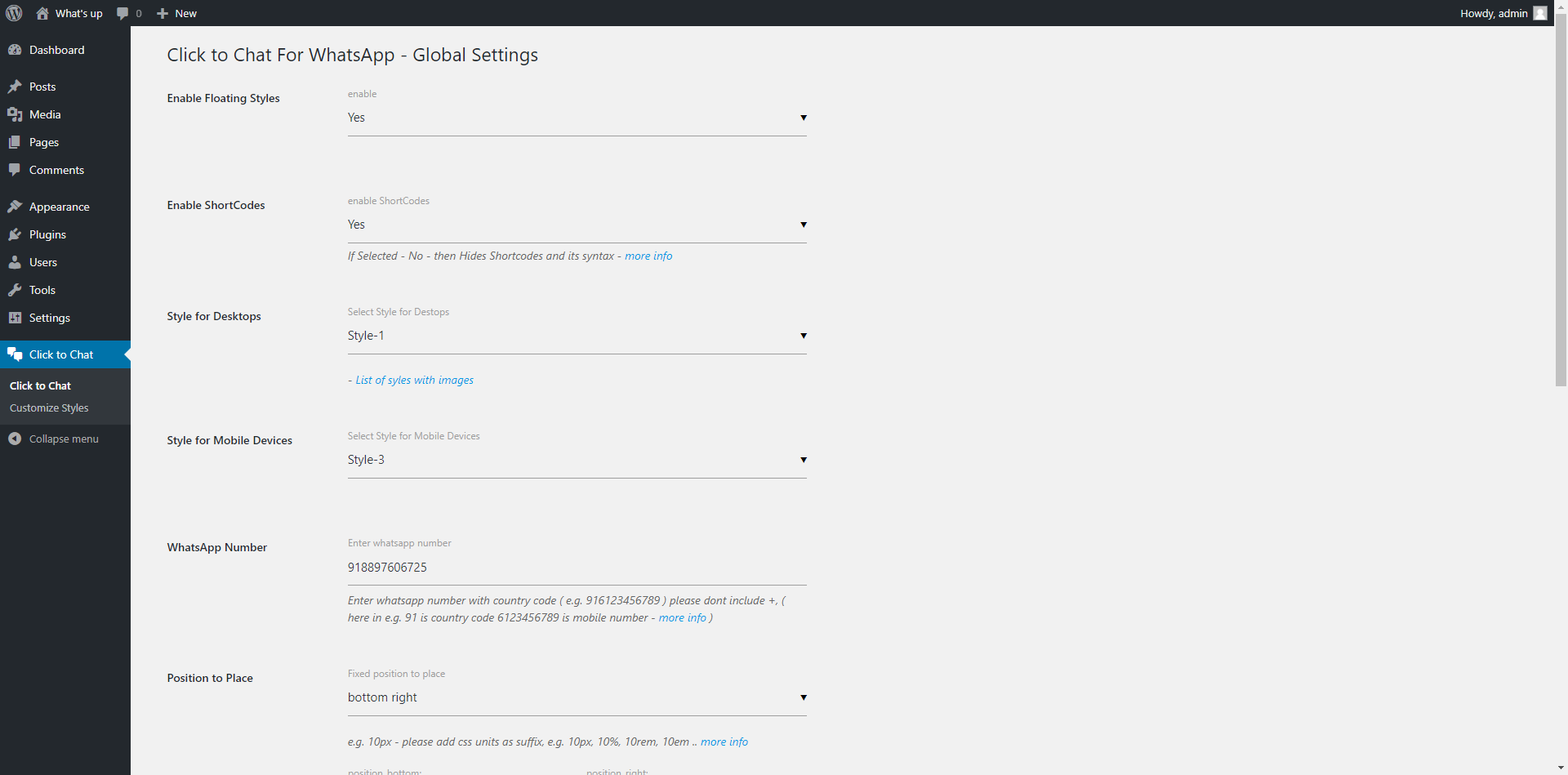
Task: Click more info link about Shortcodes
Action: [x=648, y=256]
